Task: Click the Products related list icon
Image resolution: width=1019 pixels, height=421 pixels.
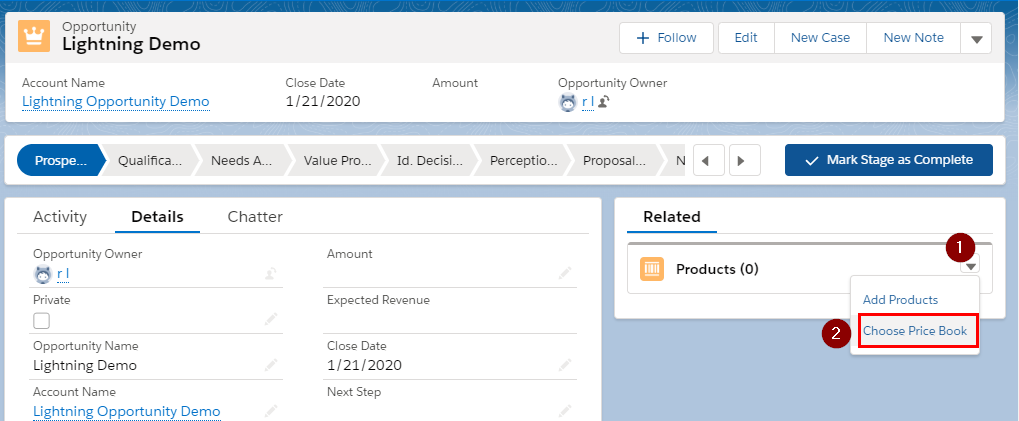Action: coord(652,269)
